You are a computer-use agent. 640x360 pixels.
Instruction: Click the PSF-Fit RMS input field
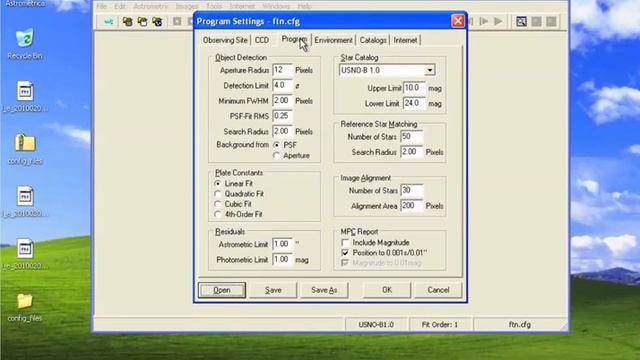pyautogui.click(x=282, y=116)
